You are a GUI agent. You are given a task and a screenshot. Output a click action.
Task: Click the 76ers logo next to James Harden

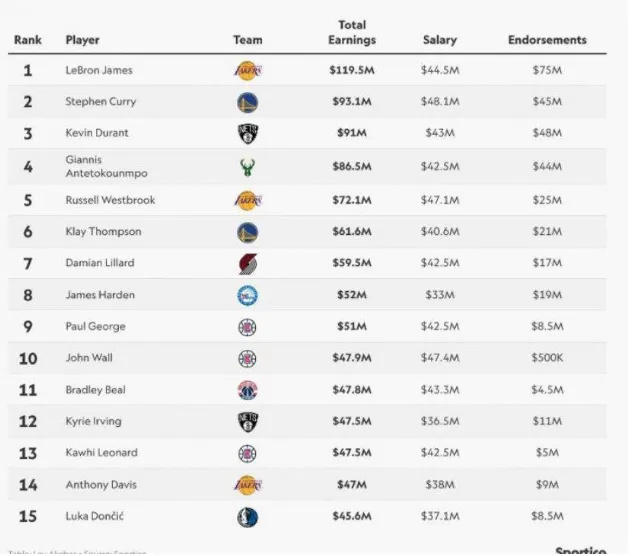[247, 295]
